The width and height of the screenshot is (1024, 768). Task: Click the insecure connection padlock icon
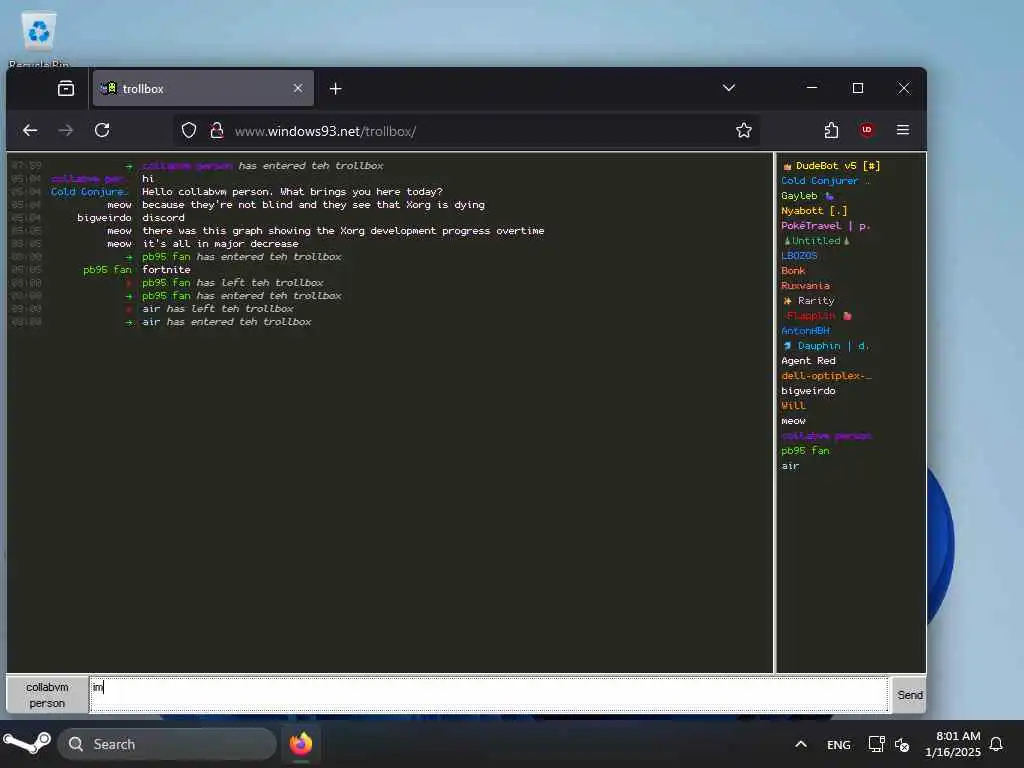click(x=217, y=131)
